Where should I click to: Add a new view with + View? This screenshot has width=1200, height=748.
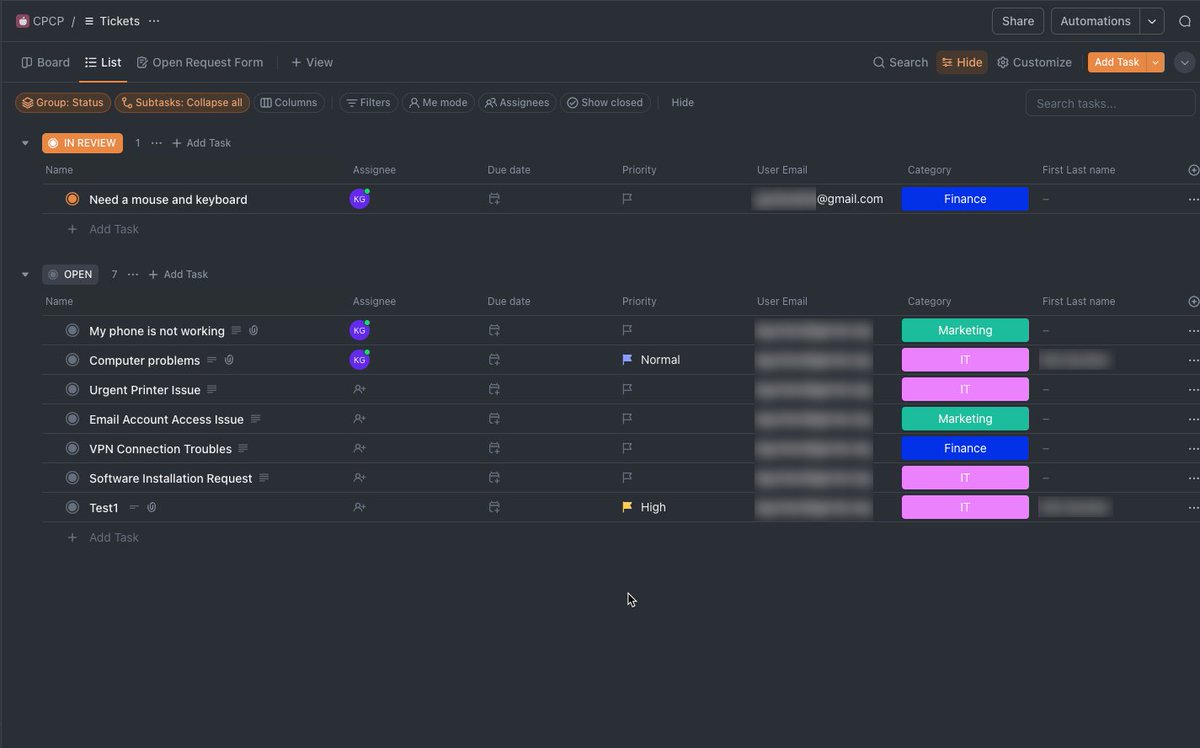pyautogui.click(x=312, y=62)
